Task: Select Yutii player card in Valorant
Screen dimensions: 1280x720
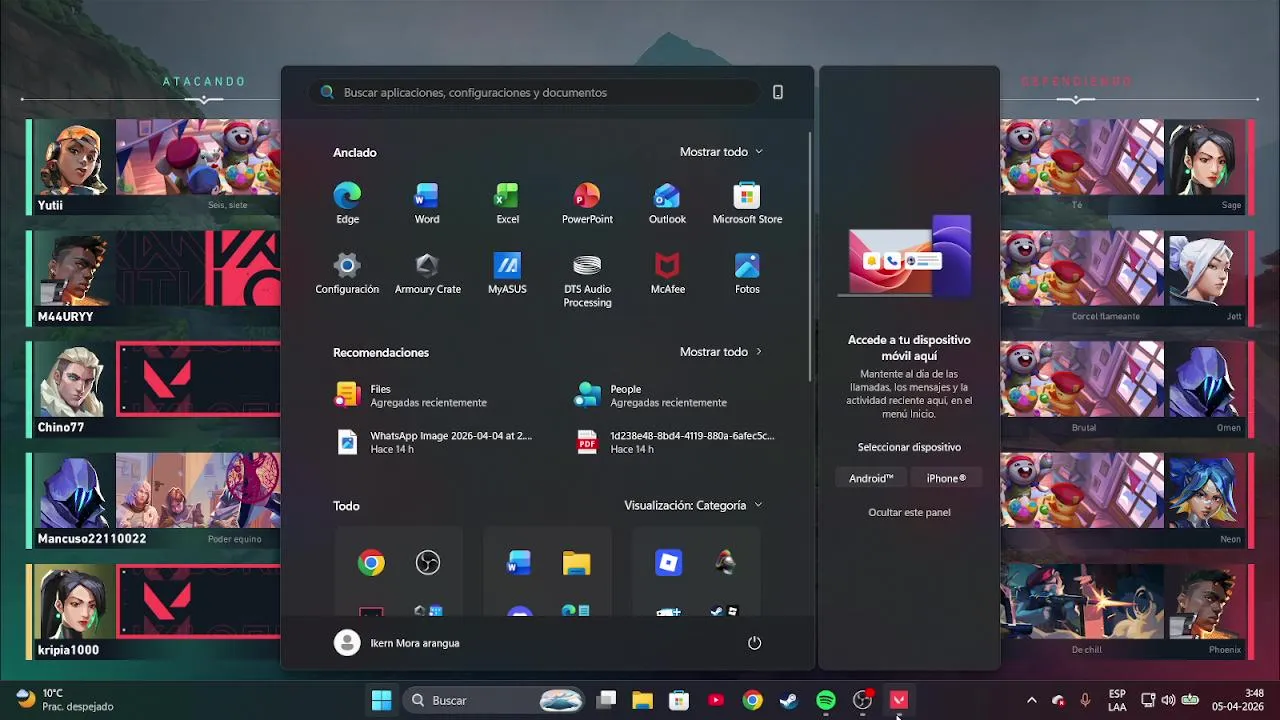Action: tap(153, 166)
